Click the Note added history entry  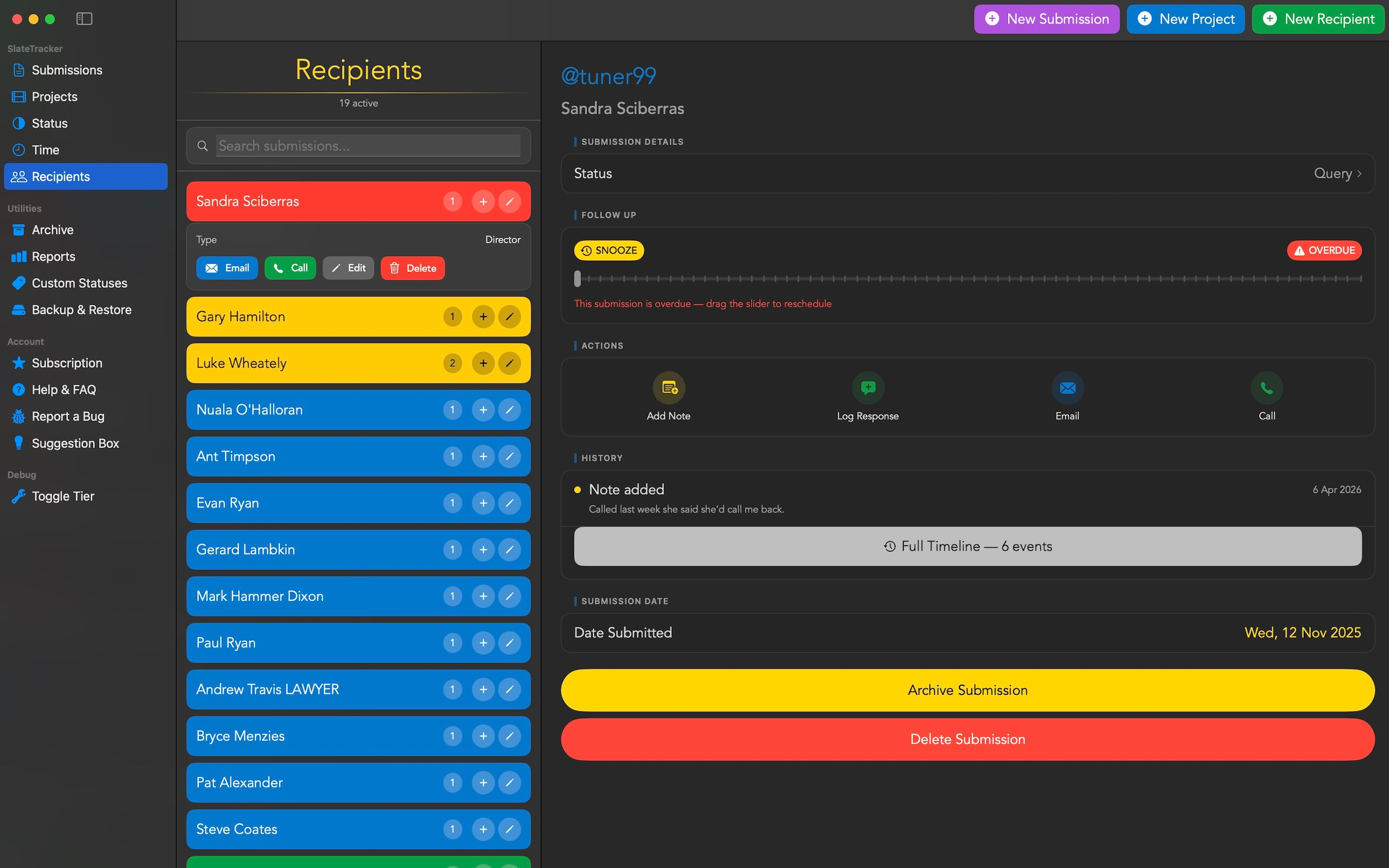(x=967, y=498)
